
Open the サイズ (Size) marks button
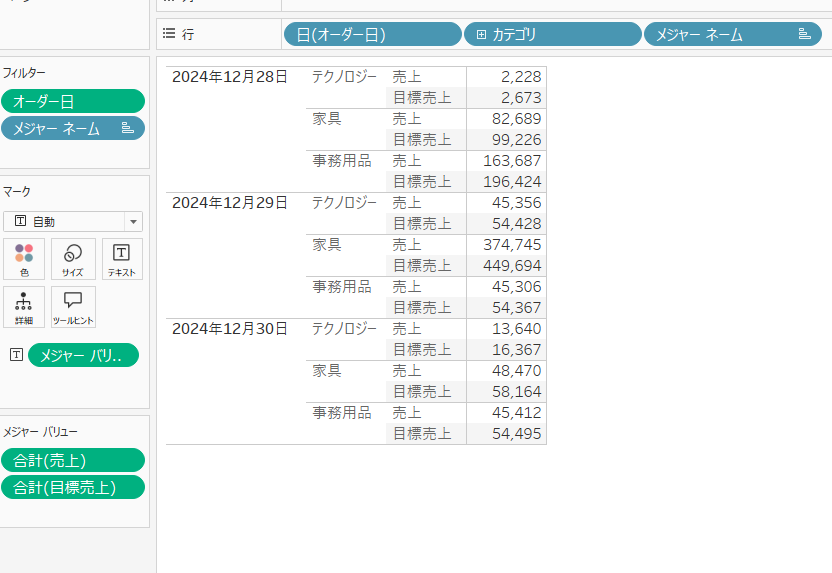click(73, 258)
